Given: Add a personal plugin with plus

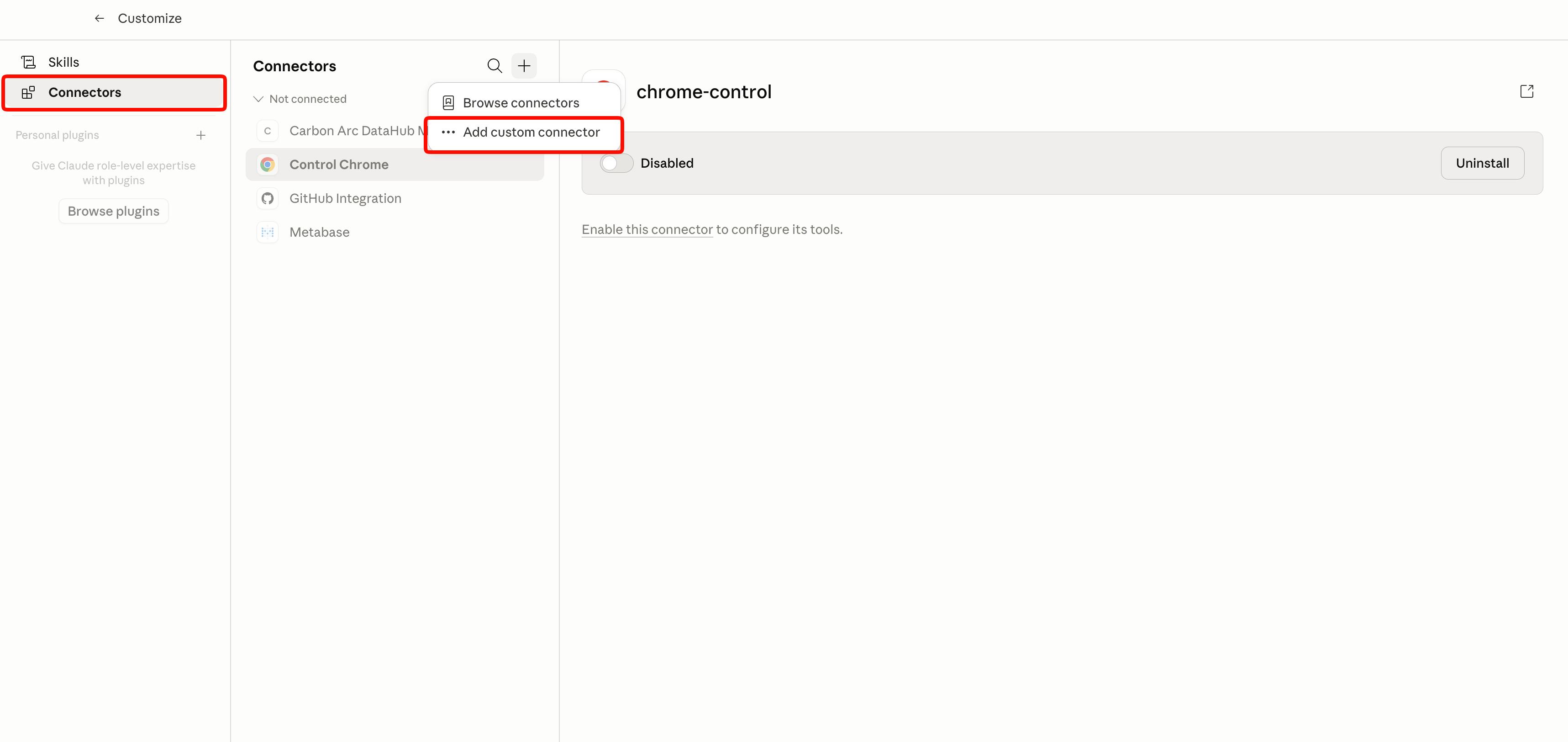Looking at the screenshot, I should (x=201, y=135).
